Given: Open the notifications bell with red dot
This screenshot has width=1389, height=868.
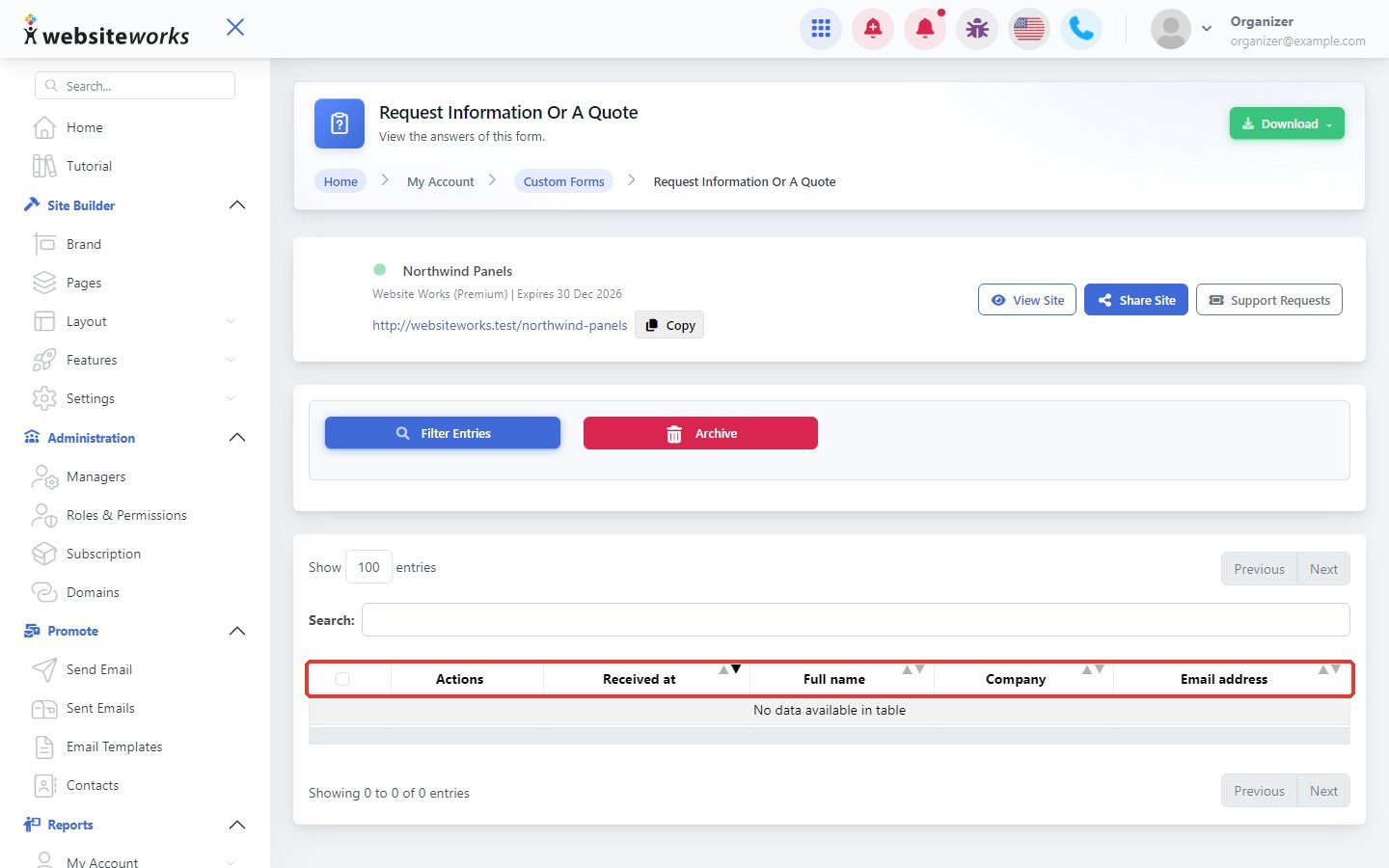Looking at the screenshot, I should [925, 29].
